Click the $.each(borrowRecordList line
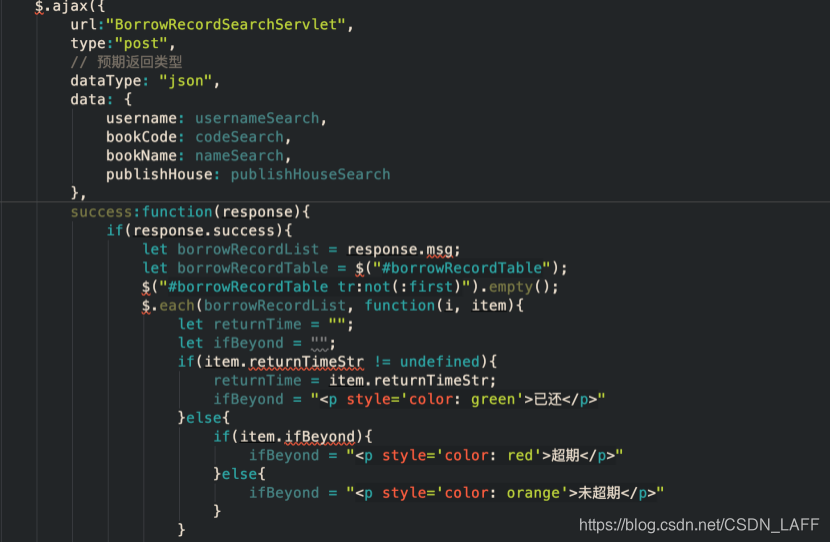Image resolution: width=830 pixels, height=544 pixels. [x=332, y=305]
